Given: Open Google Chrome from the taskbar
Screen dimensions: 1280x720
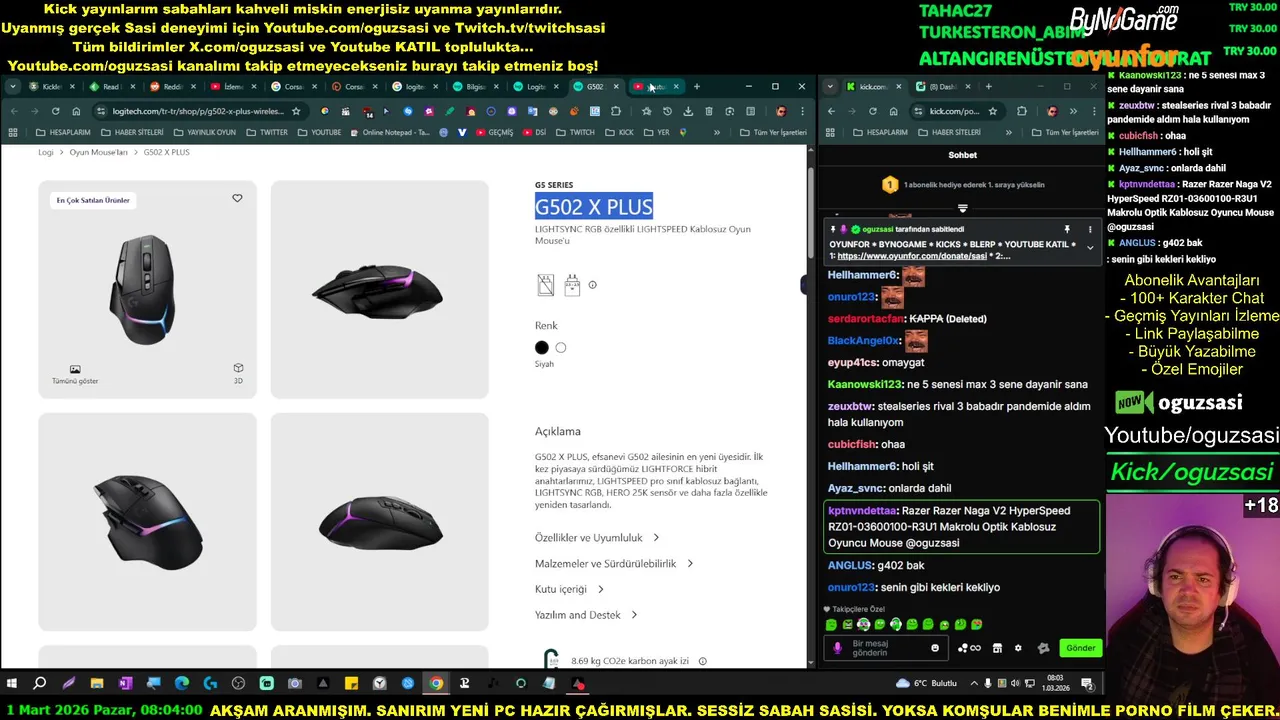Looking at the screenshot, I should point(436,684).
